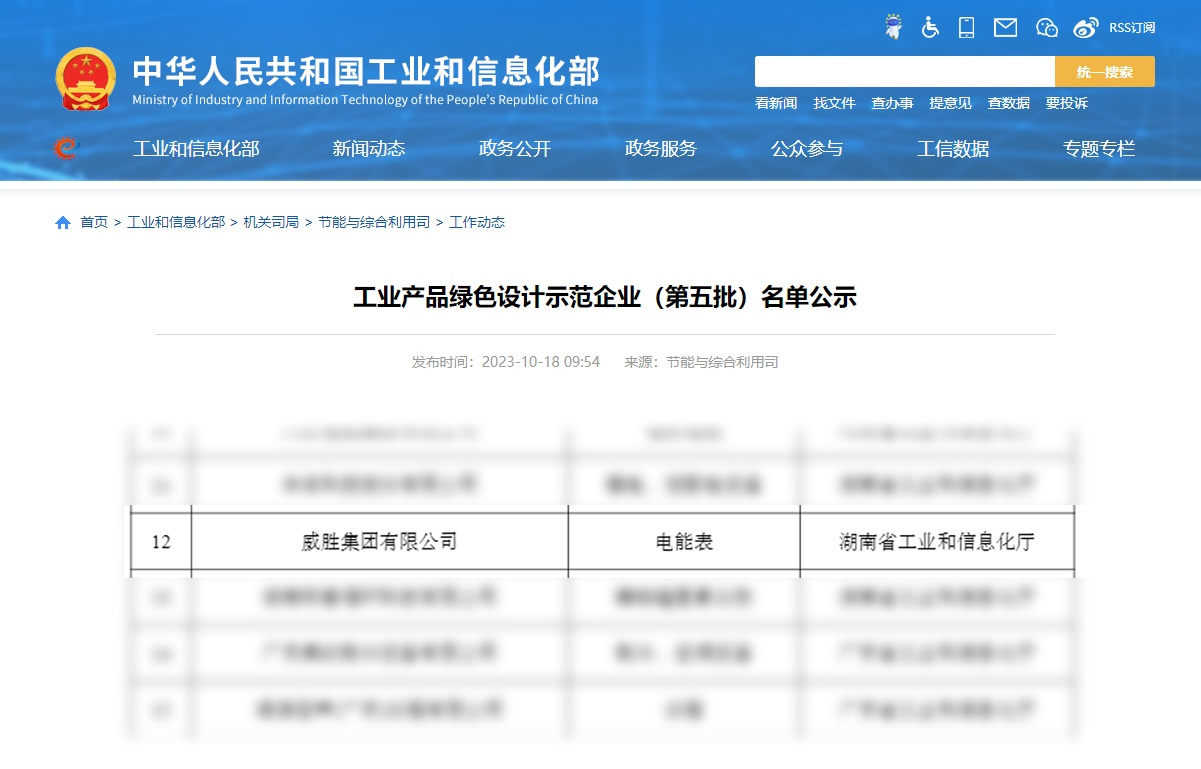Open the wheelchair accessibility mode icon
Image resolution: width=1201 pixels, height=769 pixels.
pyautogui.click(x=930, y=27)
